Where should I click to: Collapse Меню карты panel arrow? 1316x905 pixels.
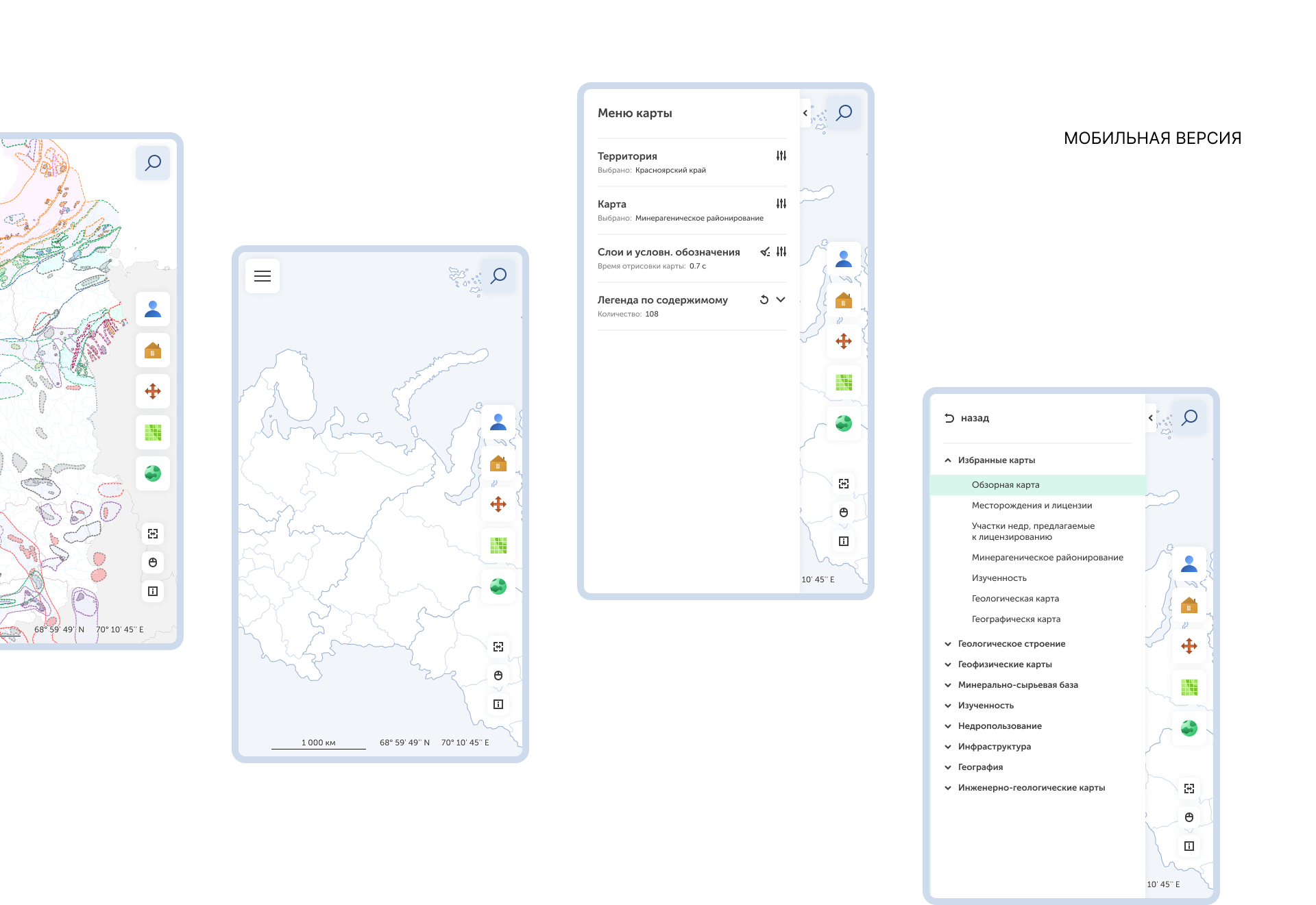(x=805, y=113)
